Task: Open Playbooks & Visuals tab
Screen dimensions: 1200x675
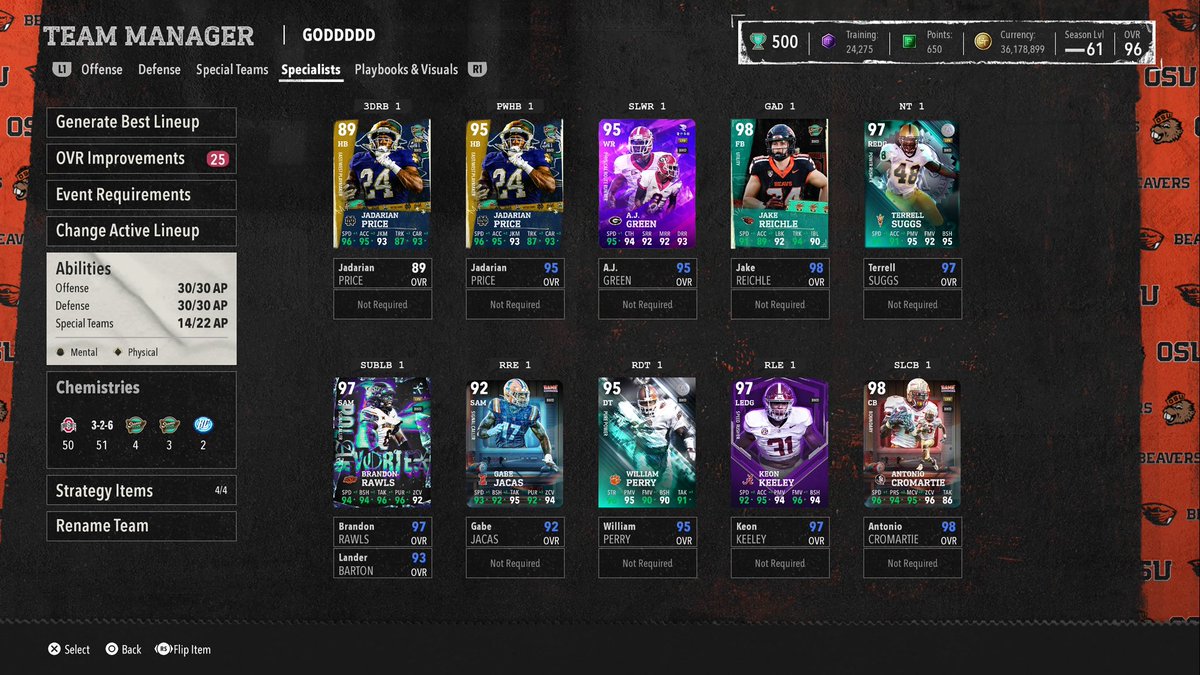Action: pyautogui.click(x=406, y=70)
